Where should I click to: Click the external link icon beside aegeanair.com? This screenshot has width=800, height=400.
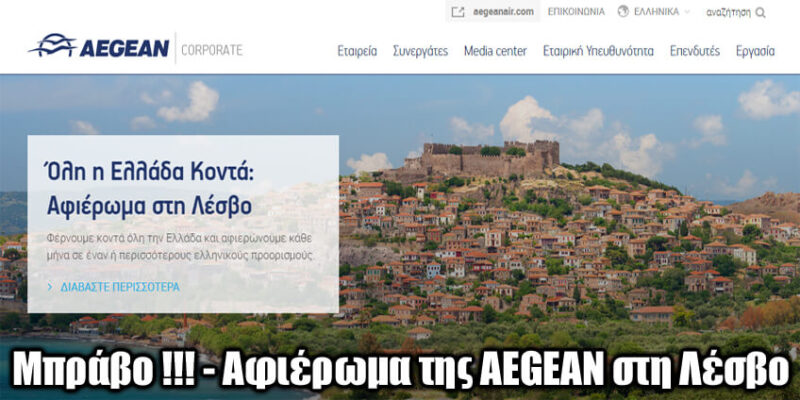tap(458, 12)
